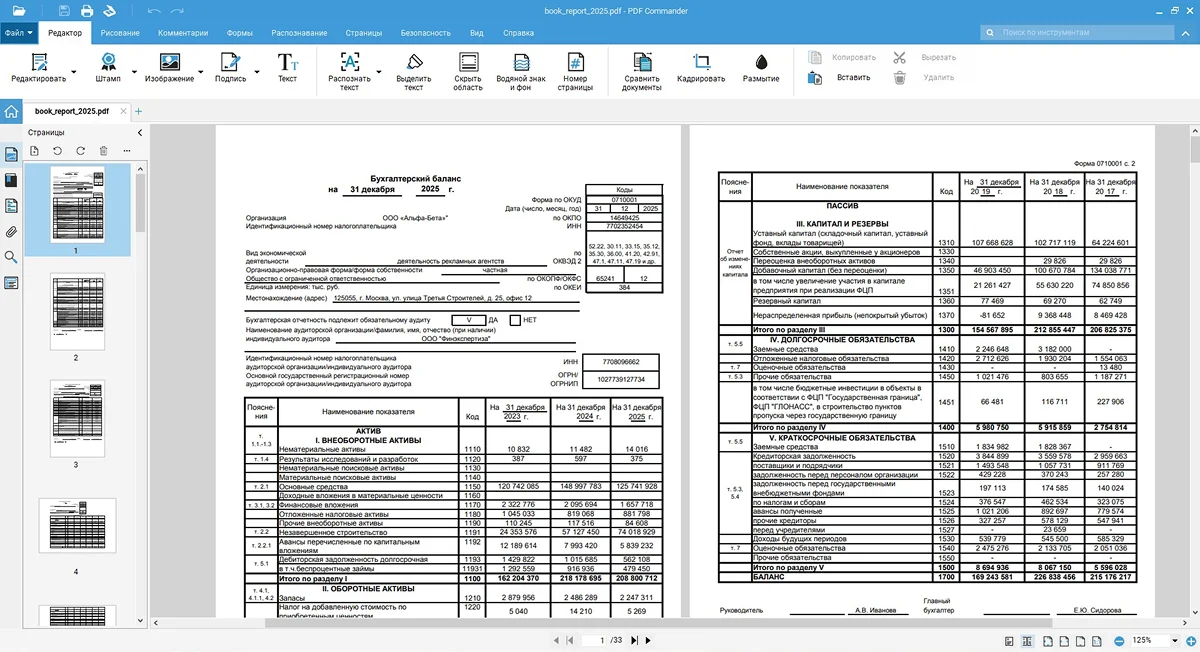Screen dimensions: 1200x652
Task: Collapse the Страницы panel with the chevron
Action: (139, 132)
